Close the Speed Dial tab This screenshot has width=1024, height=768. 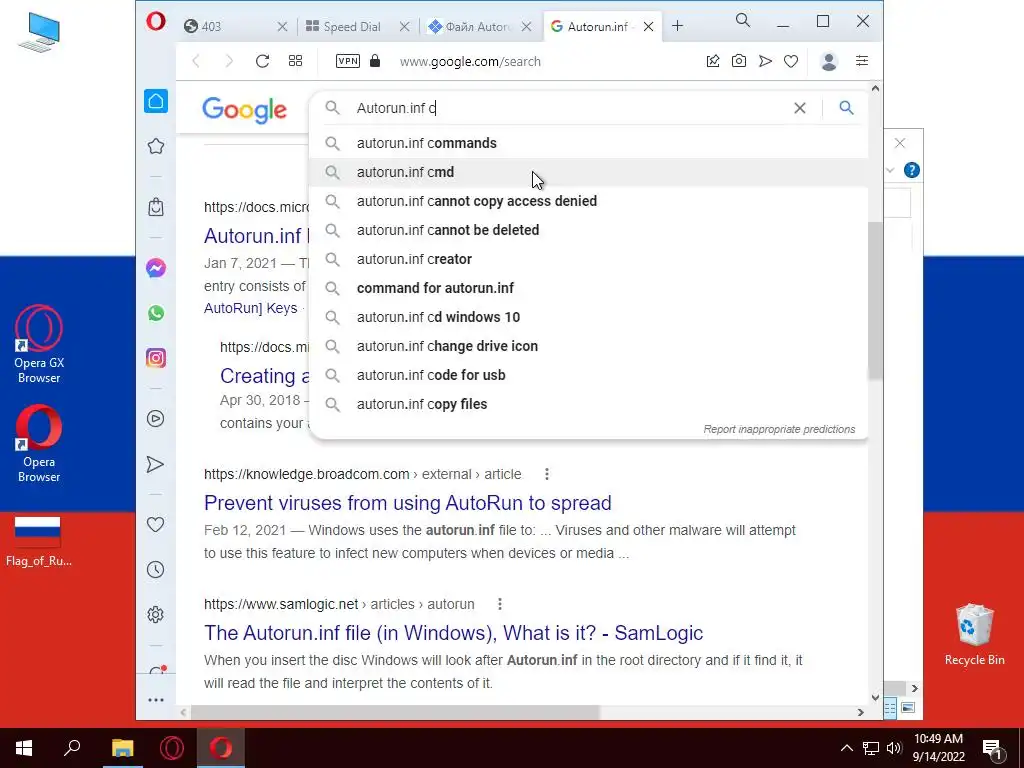[x=404, y=27]
